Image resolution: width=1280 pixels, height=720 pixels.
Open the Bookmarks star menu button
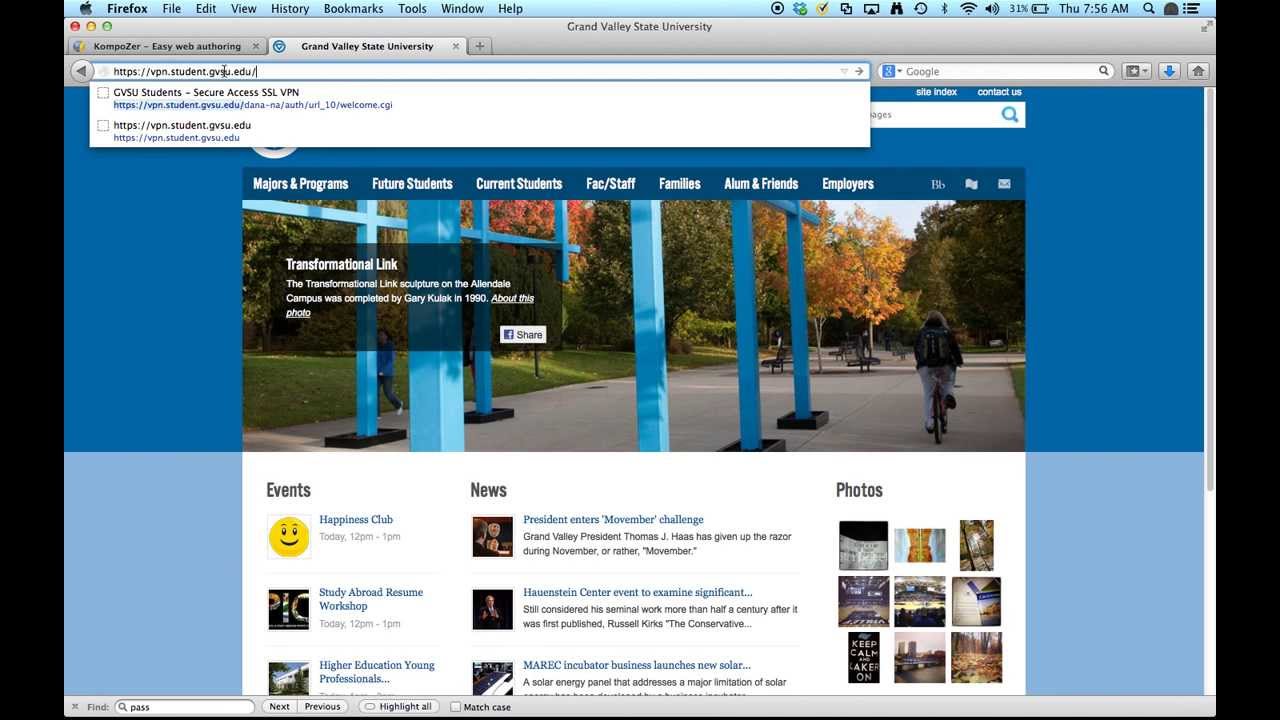[1137, 71]
